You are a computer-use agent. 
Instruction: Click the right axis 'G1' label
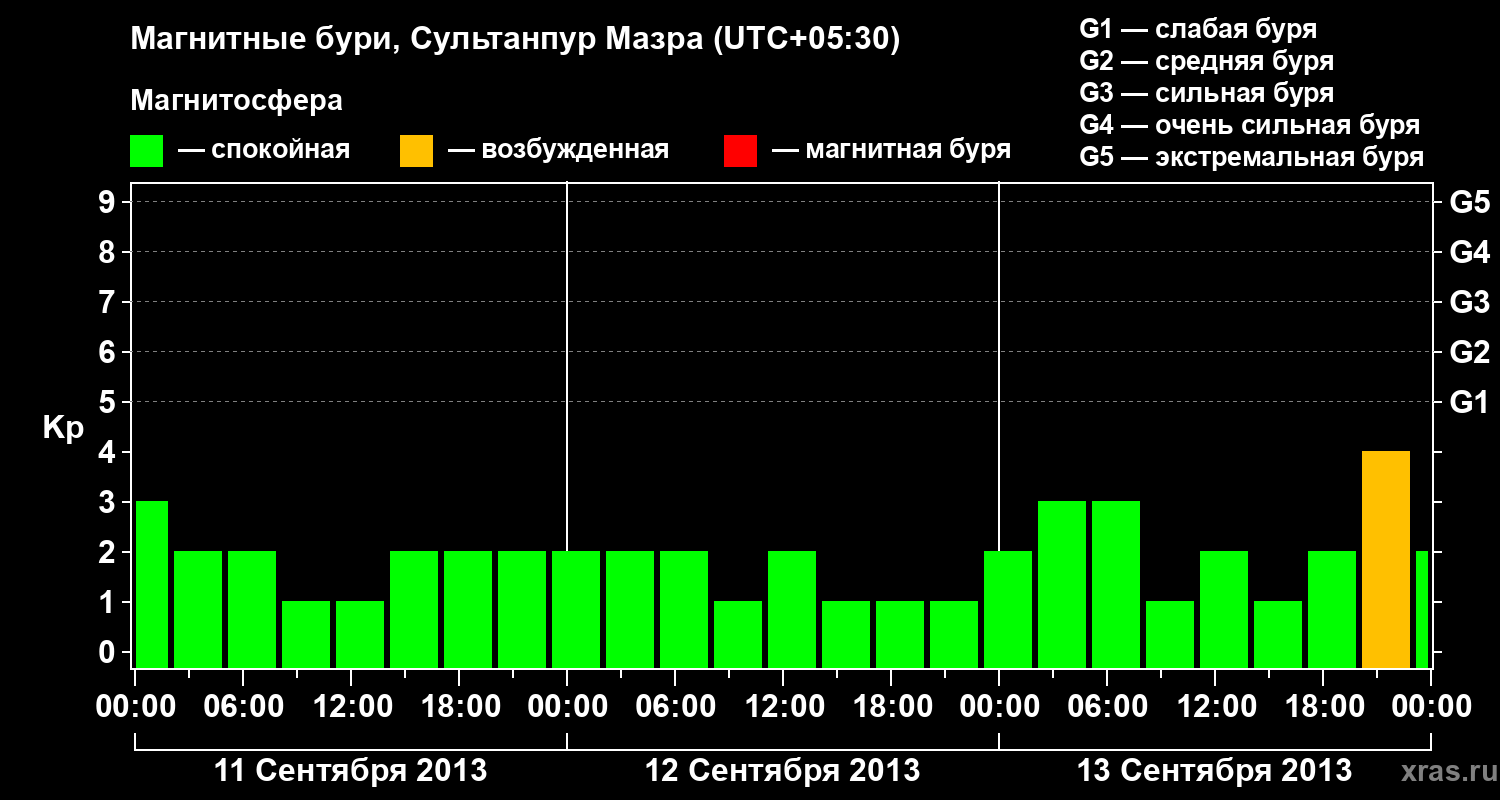point(1469,403)
